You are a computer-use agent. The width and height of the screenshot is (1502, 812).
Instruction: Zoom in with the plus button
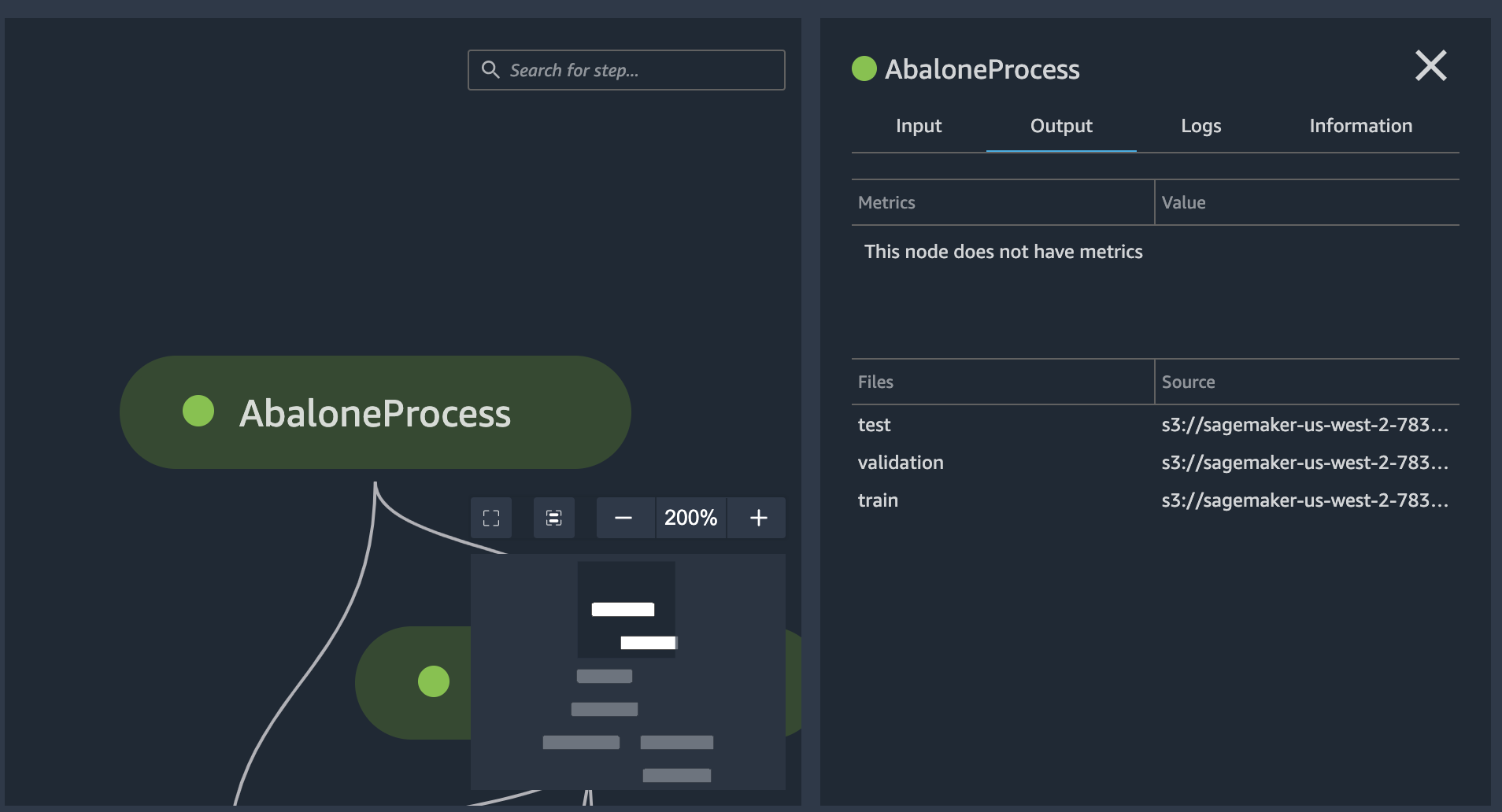(x=758, y=518)
